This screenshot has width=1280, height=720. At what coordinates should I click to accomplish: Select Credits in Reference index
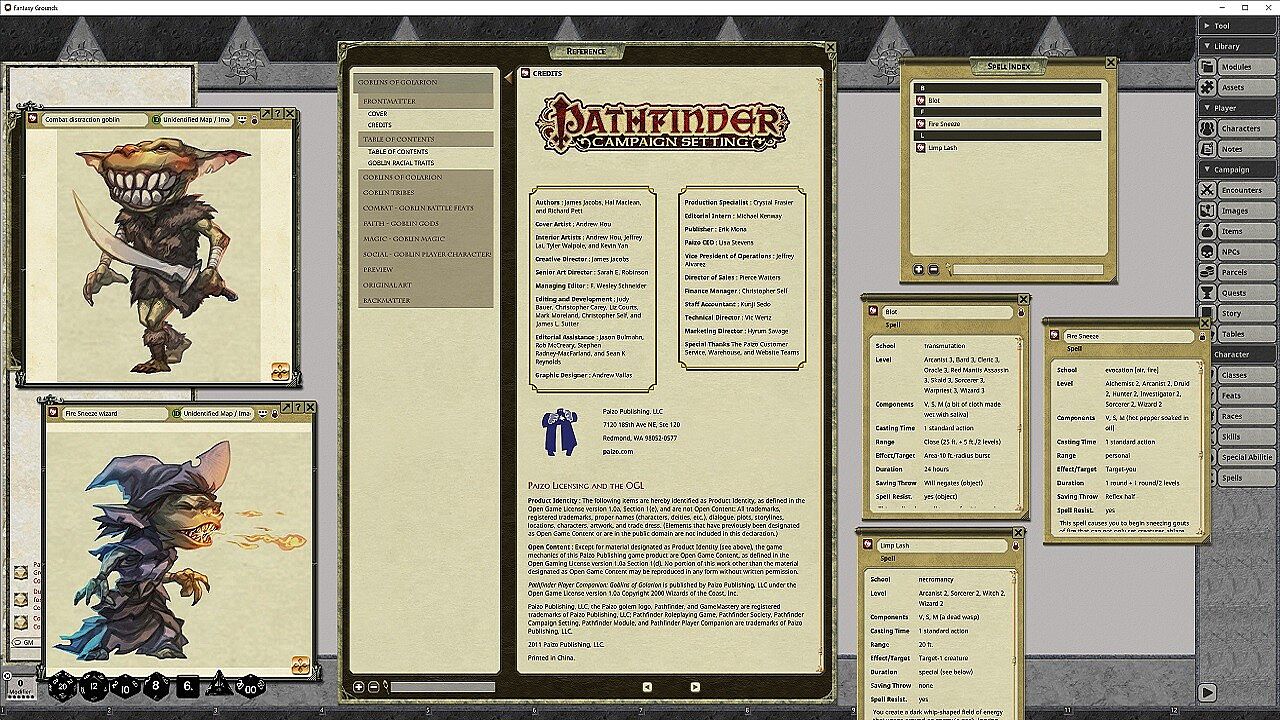[380, 125]
